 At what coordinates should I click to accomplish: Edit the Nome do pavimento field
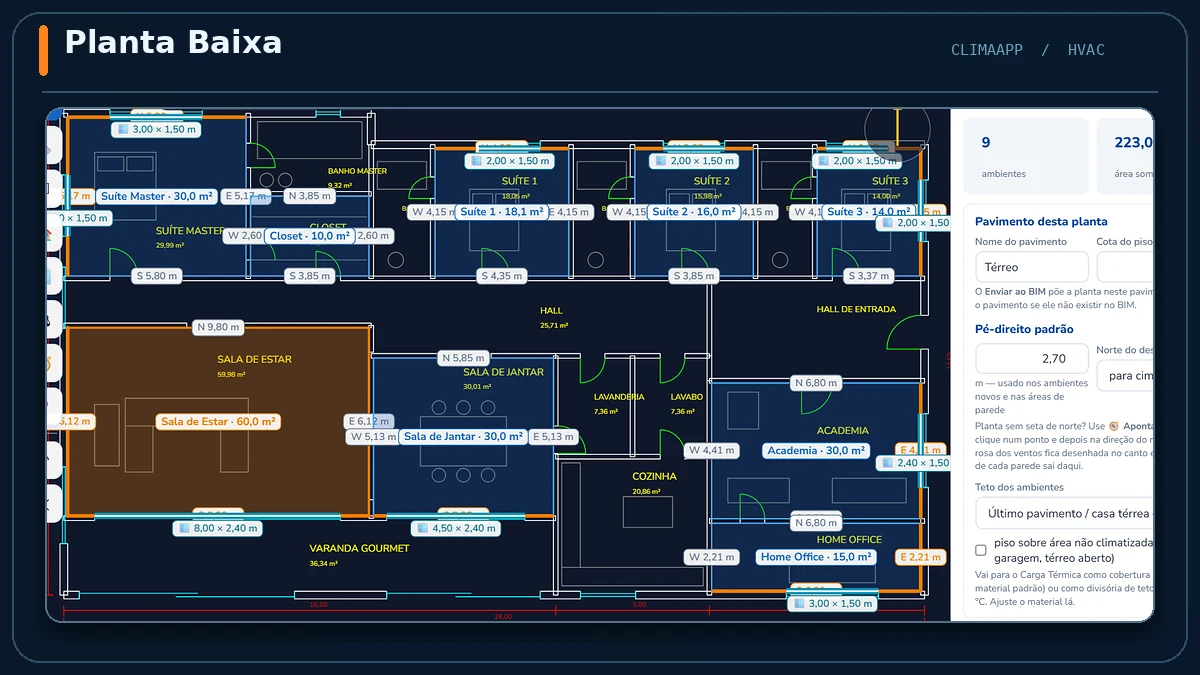pyautogui.click(x=1032, y=267)
